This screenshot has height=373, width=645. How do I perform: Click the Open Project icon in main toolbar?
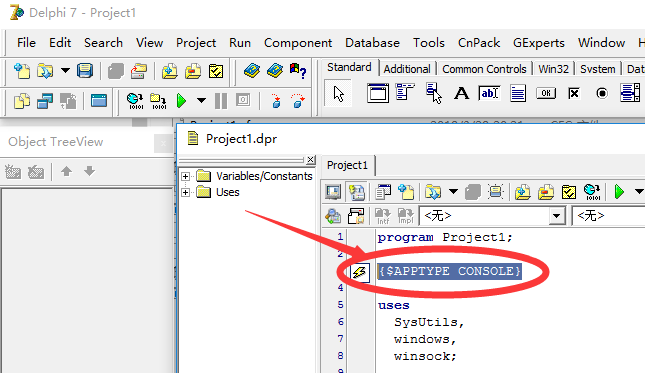139,71
